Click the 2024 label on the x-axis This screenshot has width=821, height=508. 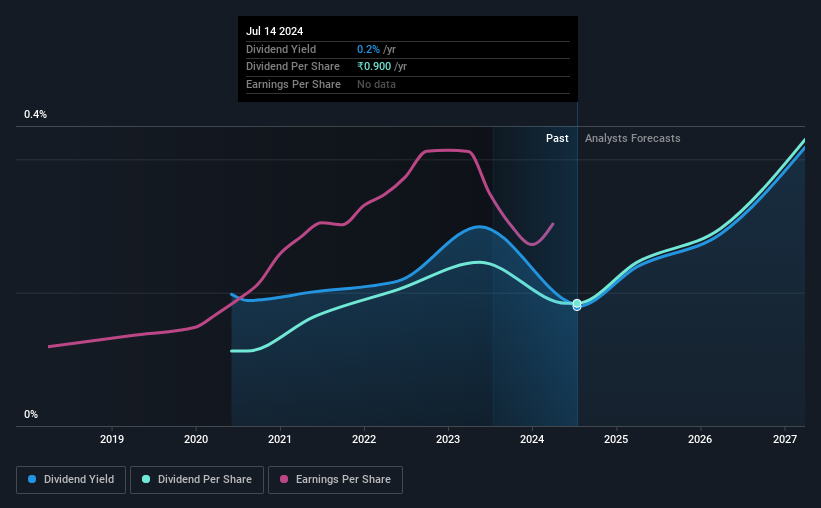tap(532, 439)
